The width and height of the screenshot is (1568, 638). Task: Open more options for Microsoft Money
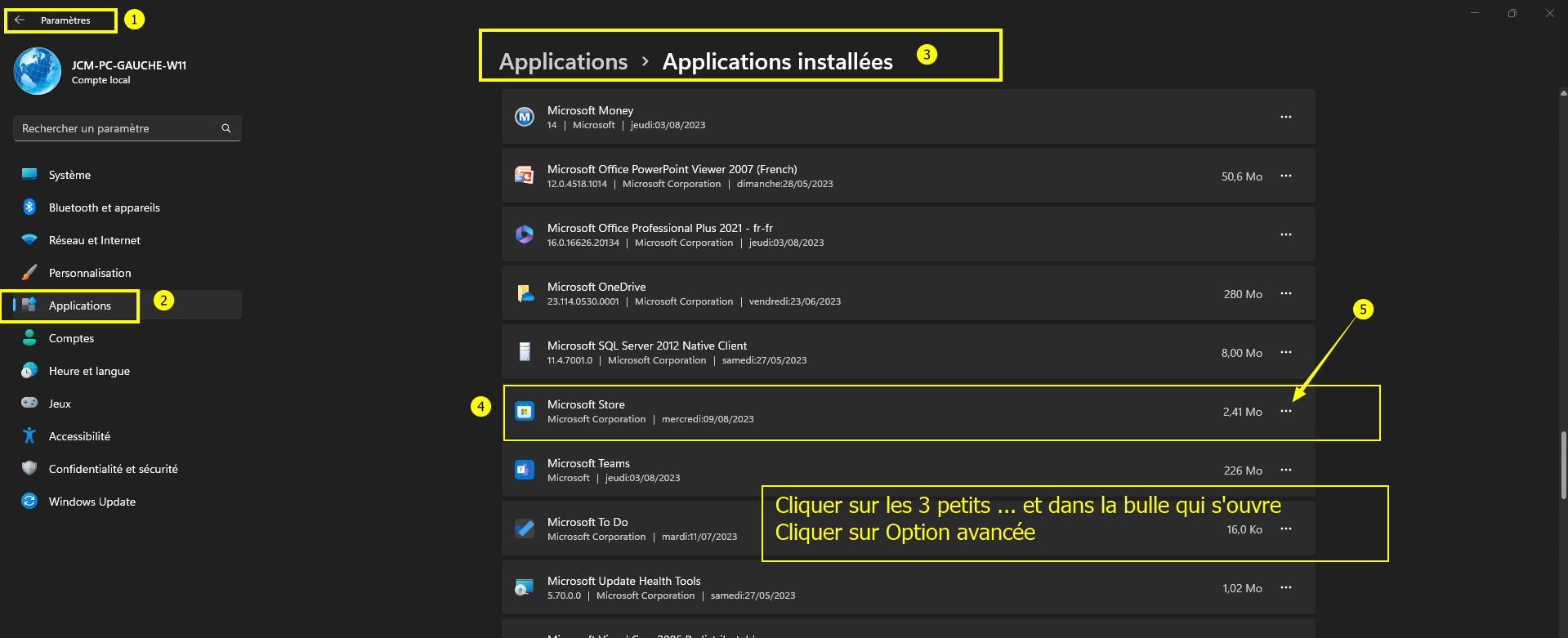pos(1286,118)
